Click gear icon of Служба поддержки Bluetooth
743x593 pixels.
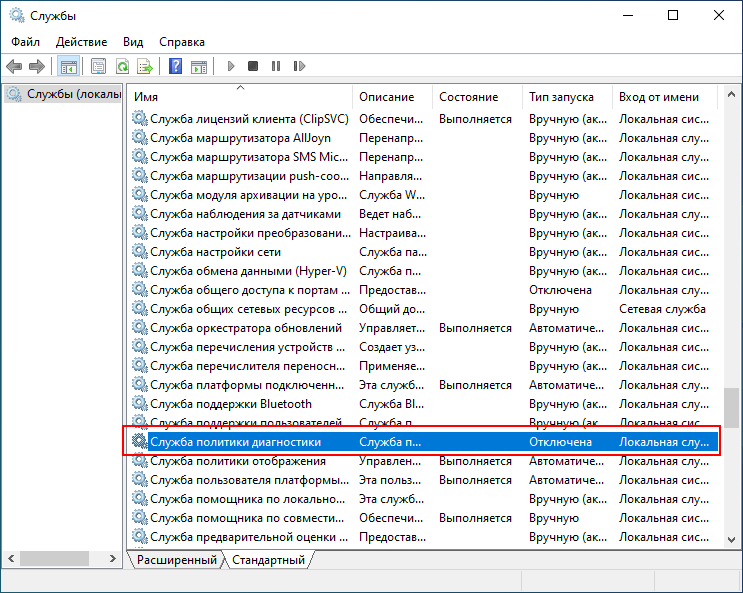pos(140,403)
